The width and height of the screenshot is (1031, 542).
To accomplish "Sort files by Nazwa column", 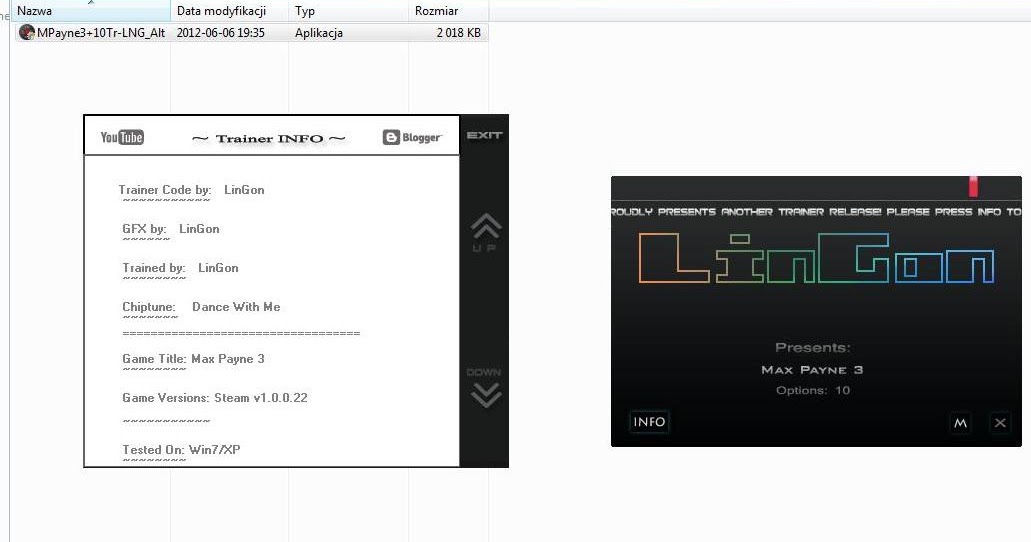I will 91,11.
